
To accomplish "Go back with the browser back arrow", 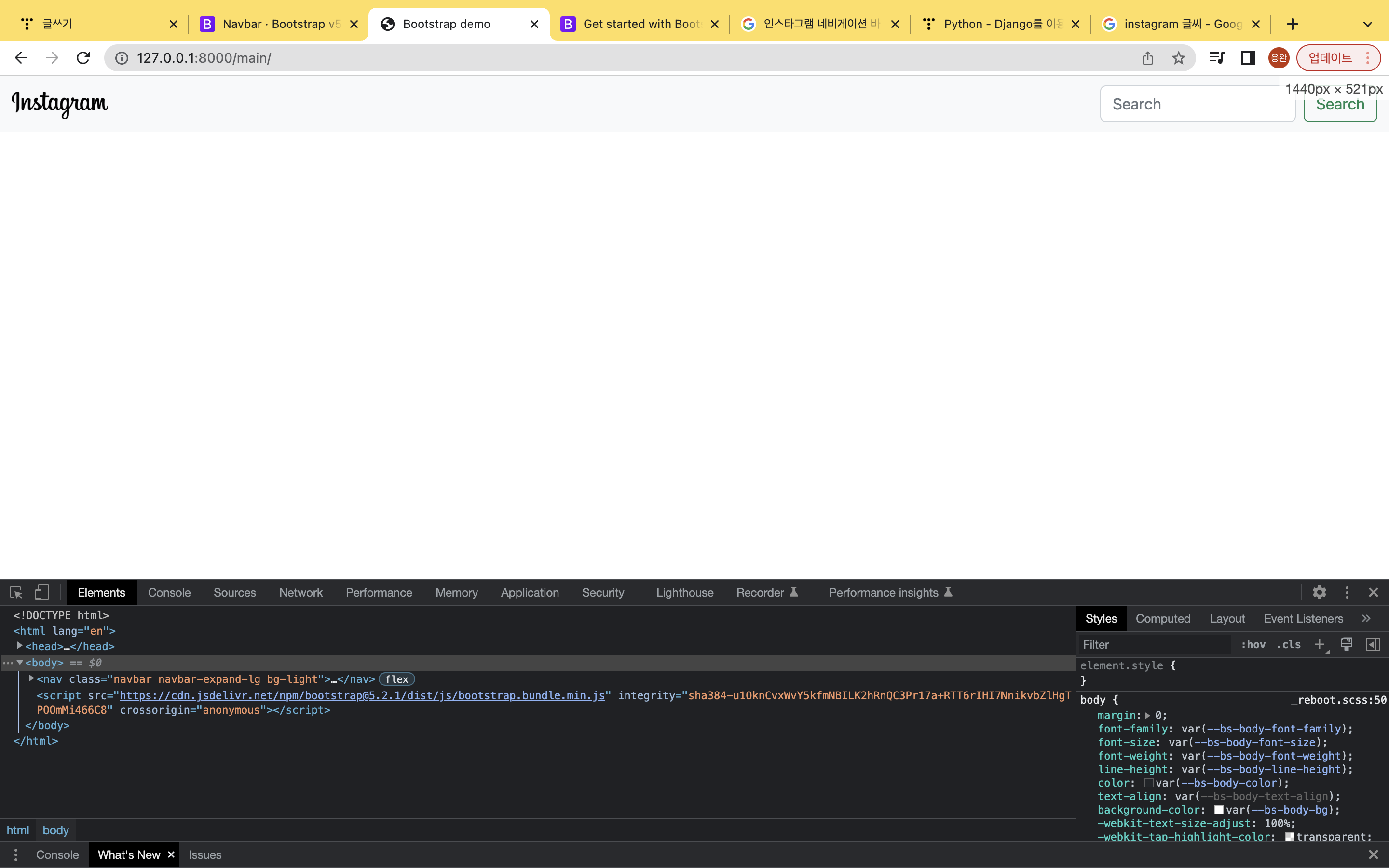I will pos(21,58).
